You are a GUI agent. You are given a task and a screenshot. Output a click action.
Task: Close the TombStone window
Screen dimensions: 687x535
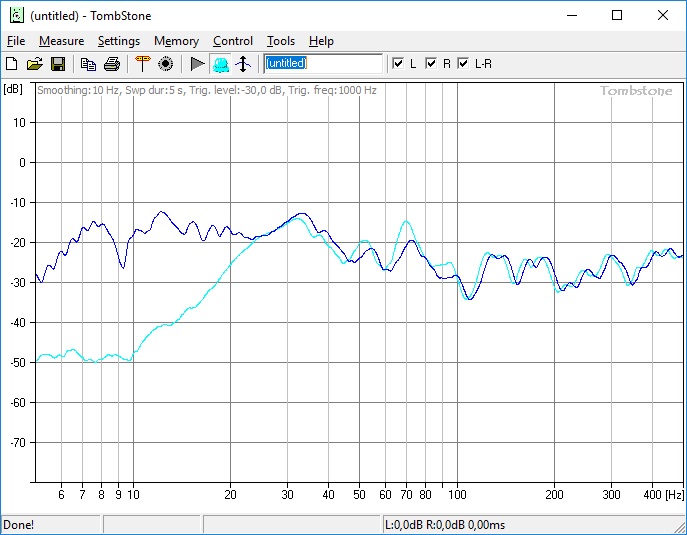pos(662,15)
